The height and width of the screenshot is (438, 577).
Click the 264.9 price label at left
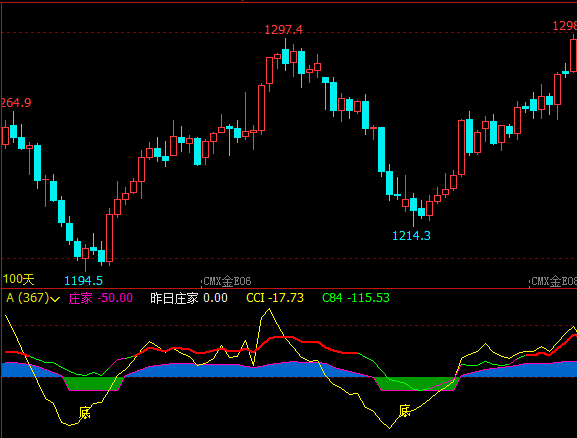pyautogui.click(x=16, y=103)
